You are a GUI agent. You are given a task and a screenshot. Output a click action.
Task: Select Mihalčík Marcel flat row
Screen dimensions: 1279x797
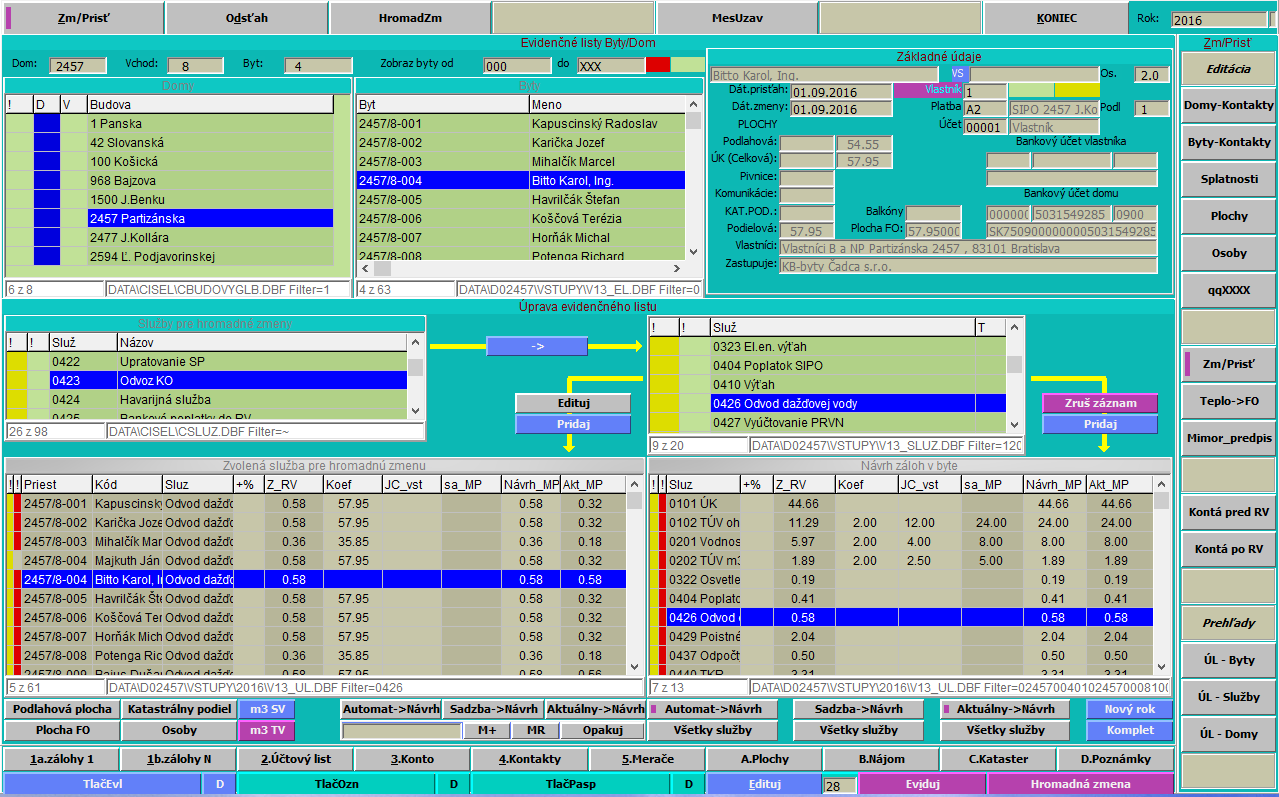click(521, 162)
